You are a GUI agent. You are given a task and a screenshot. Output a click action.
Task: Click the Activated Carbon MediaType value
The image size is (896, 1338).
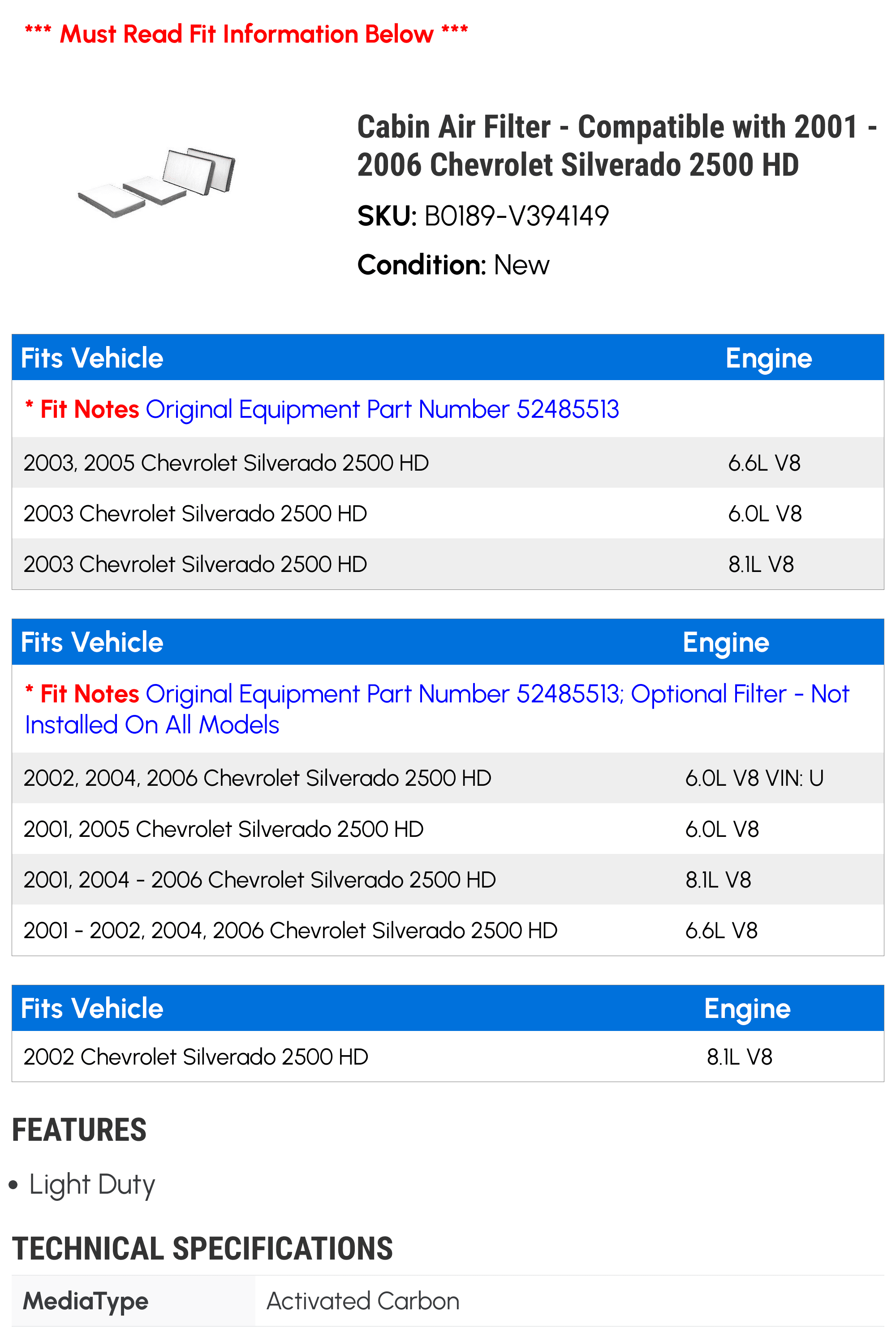pyautogui.click(x=363, y=1301)
